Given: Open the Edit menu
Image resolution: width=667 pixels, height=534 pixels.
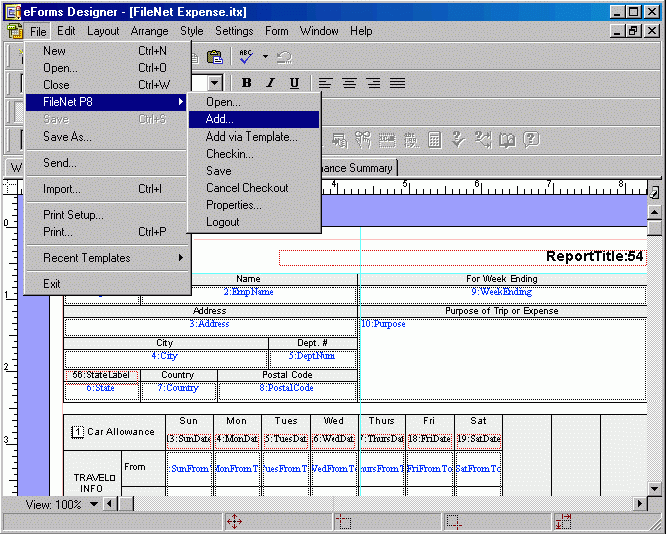Looking at the screenshot, I should (x=66, y=31).
